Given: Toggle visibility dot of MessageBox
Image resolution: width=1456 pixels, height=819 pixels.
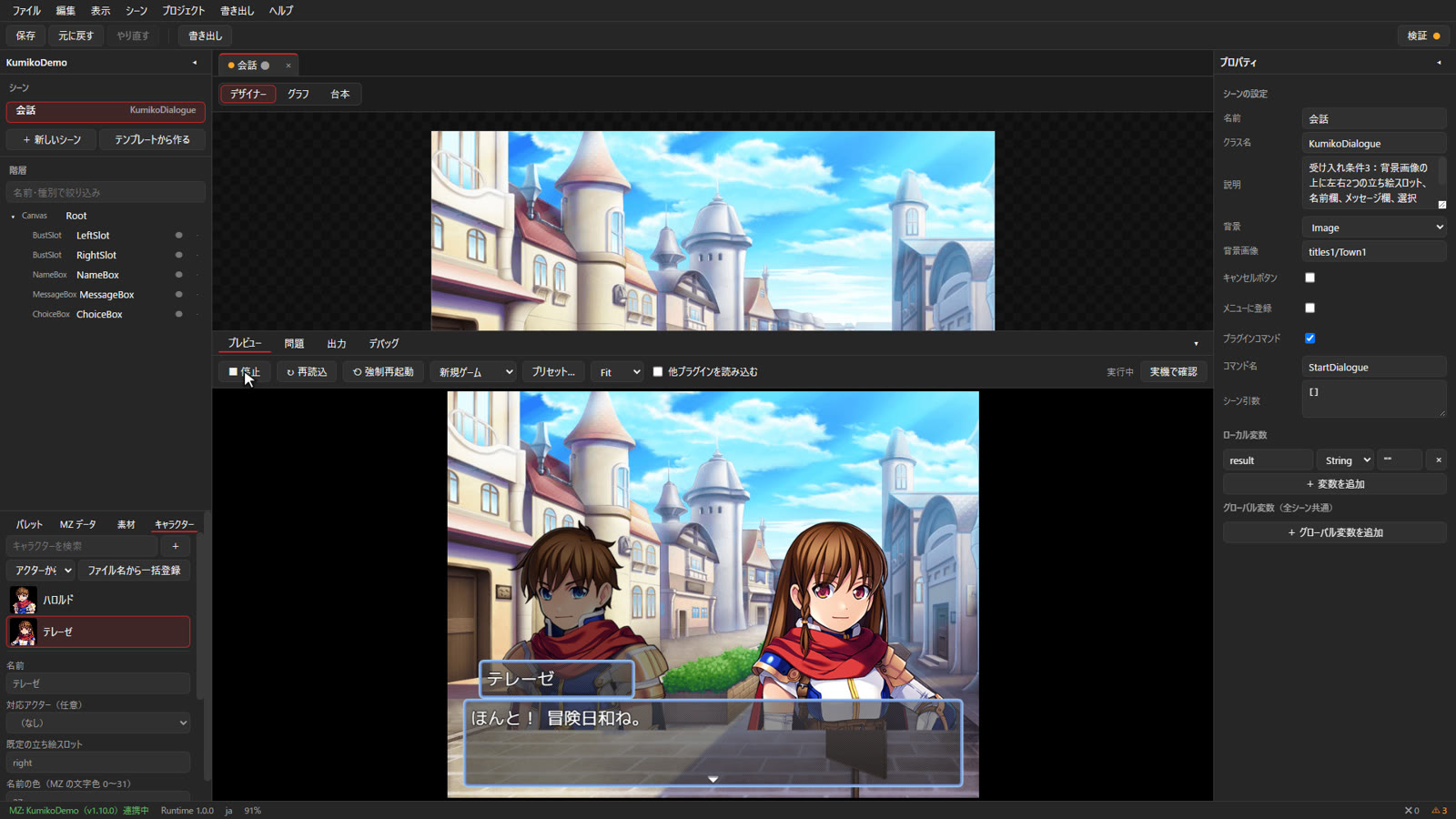Looking at the screenshot, I should coord(178,294).
